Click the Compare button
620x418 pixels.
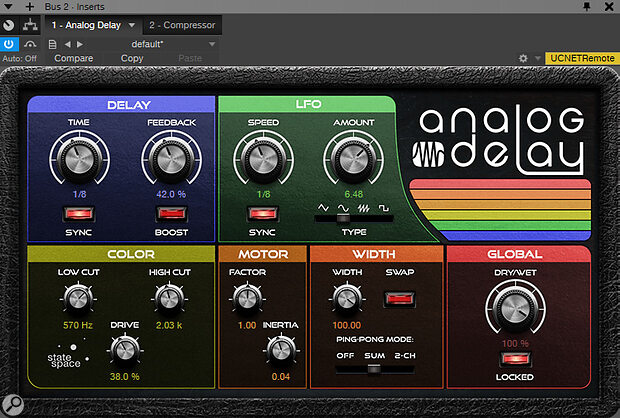(x=74, y=58)
